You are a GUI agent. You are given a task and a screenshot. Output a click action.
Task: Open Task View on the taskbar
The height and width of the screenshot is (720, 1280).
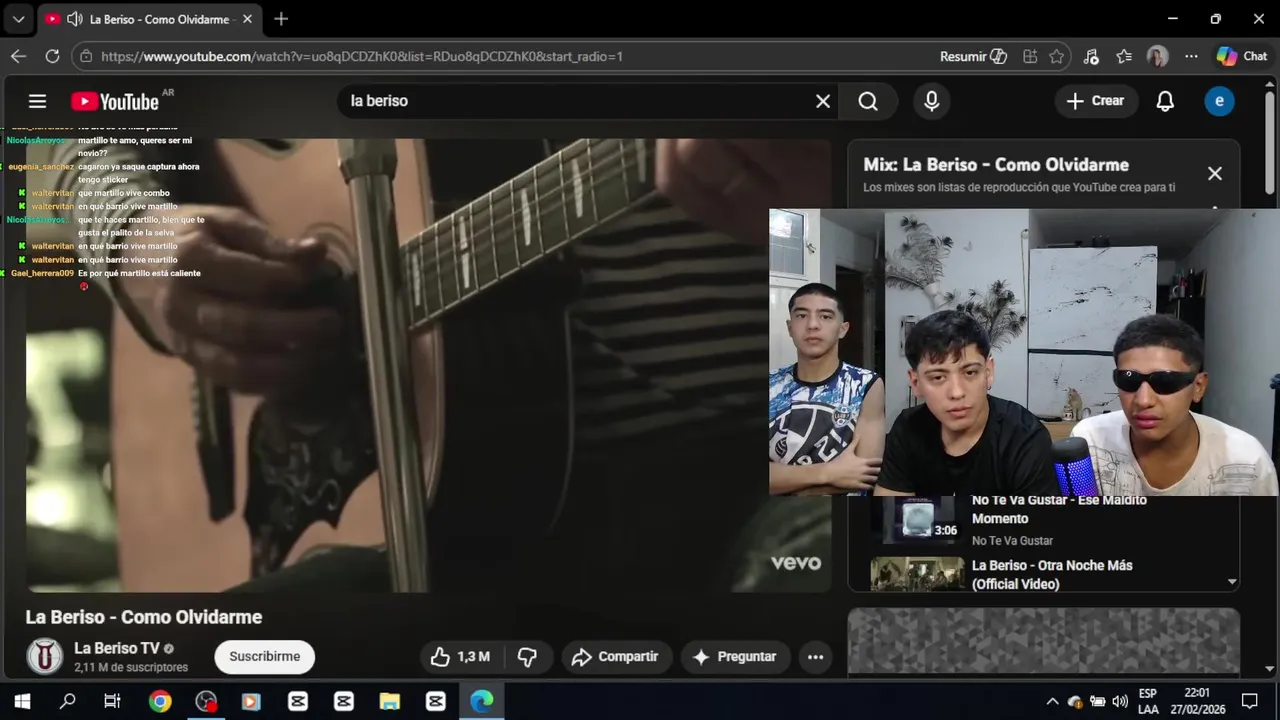tap(113, 701)
